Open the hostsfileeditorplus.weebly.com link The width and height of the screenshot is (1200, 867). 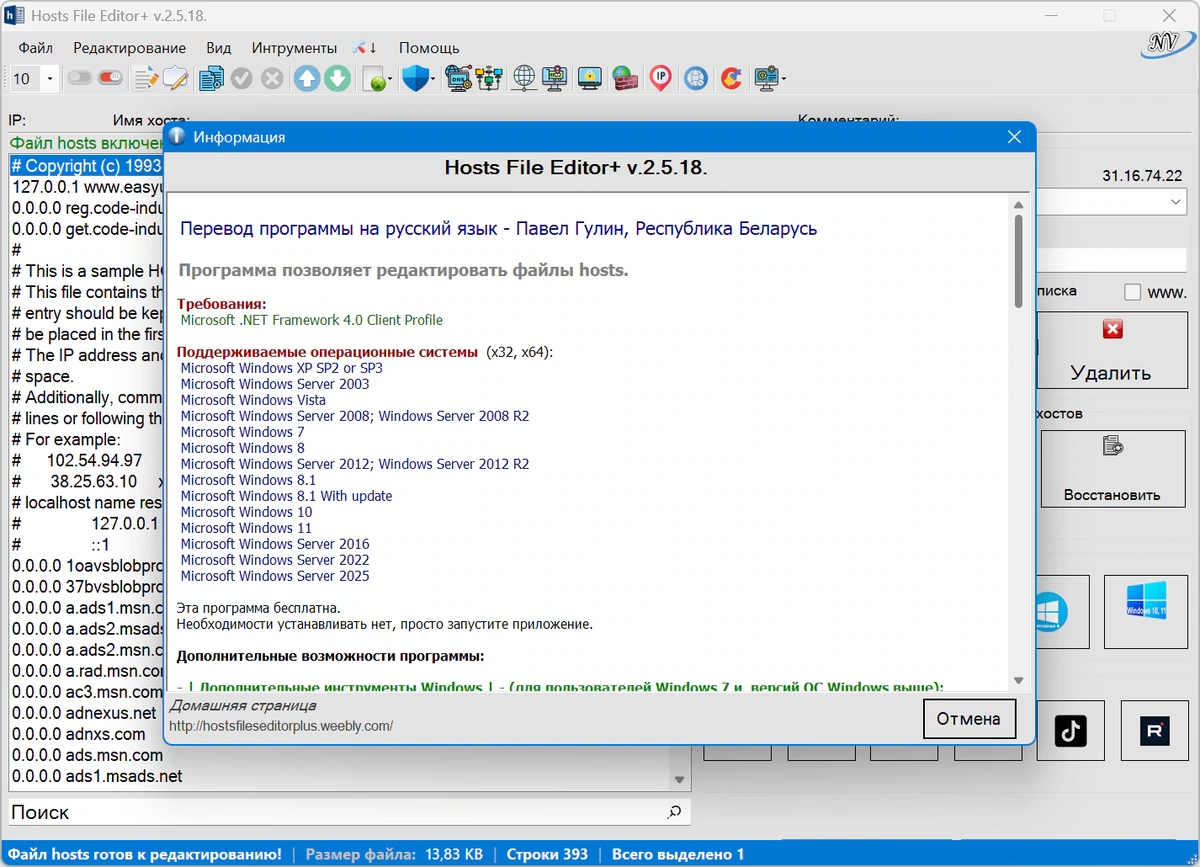pyautogui.click(x=281, y=726)
